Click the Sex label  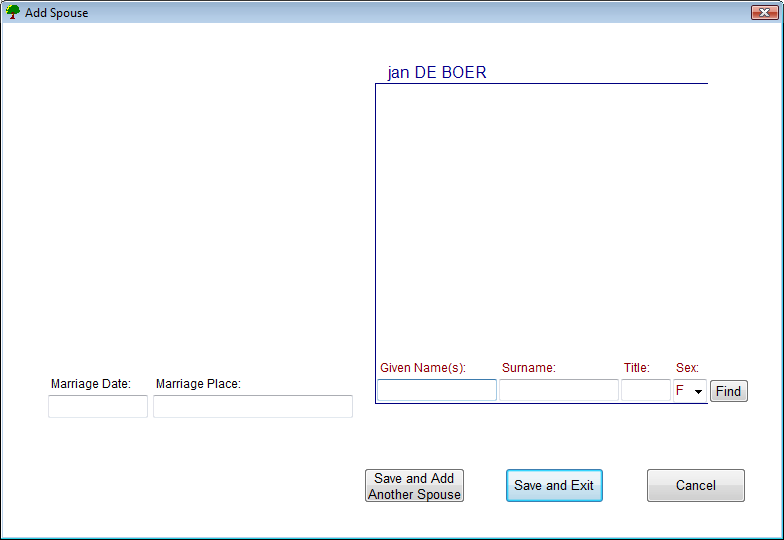coord(687,368)
